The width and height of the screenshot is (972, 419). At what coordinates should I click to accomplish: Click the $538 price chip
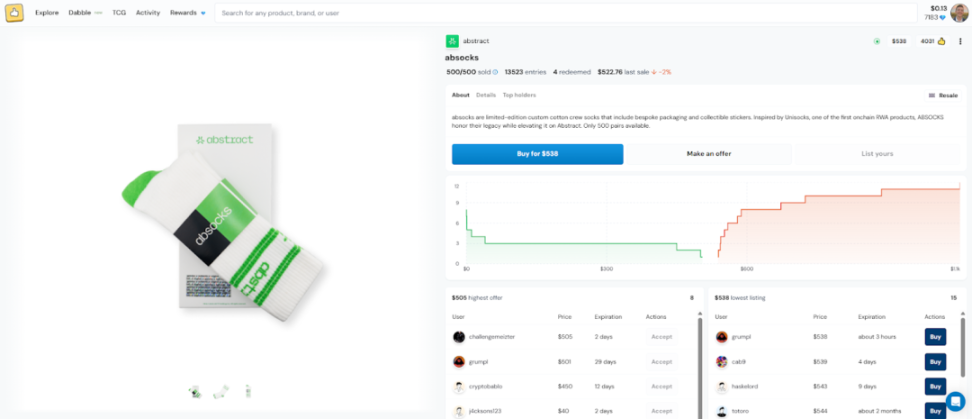click(x=899, y=42)
